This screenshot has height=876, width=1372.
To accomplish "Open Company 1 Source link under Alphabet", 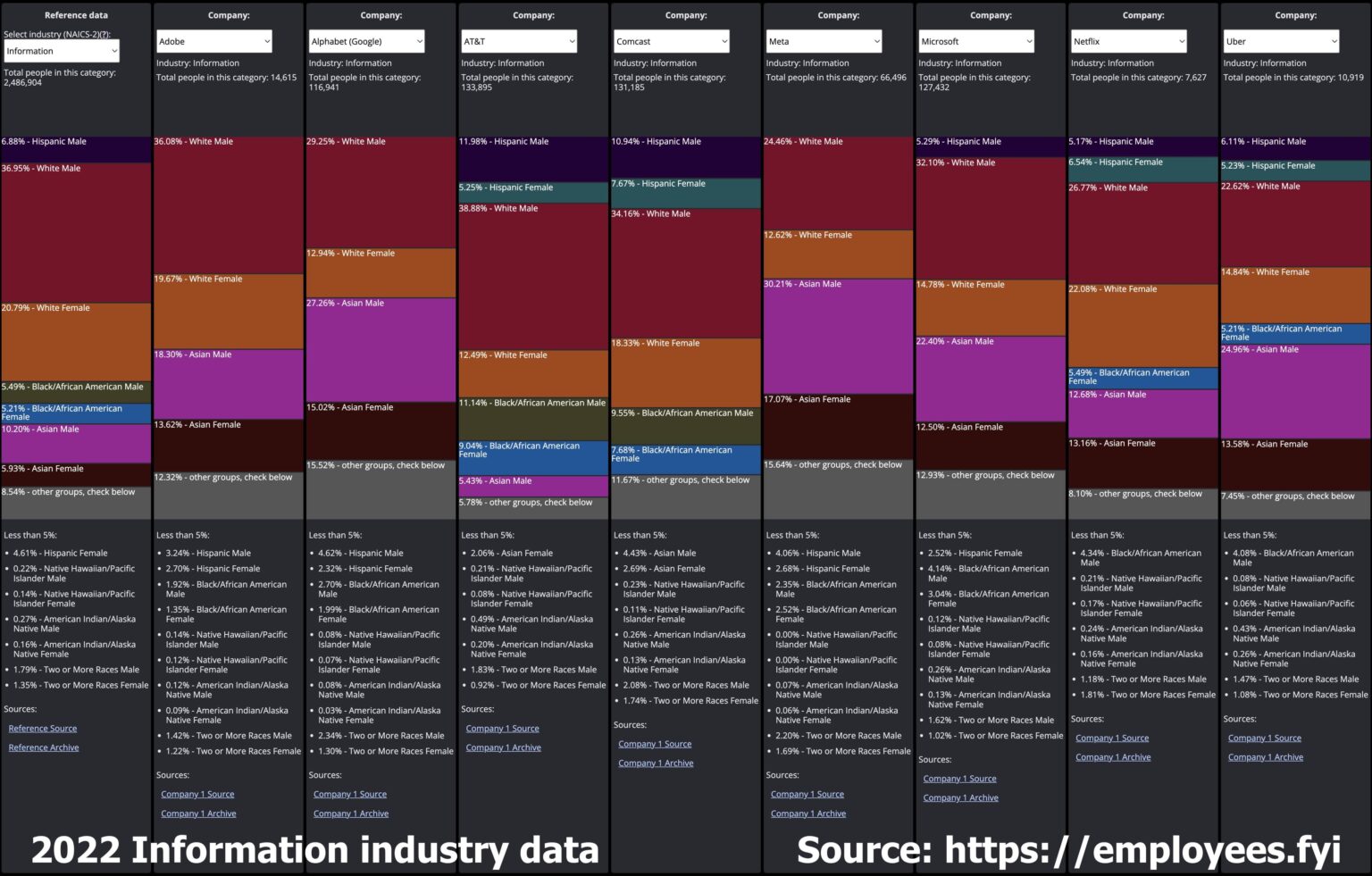I will (x=350, y=795).
